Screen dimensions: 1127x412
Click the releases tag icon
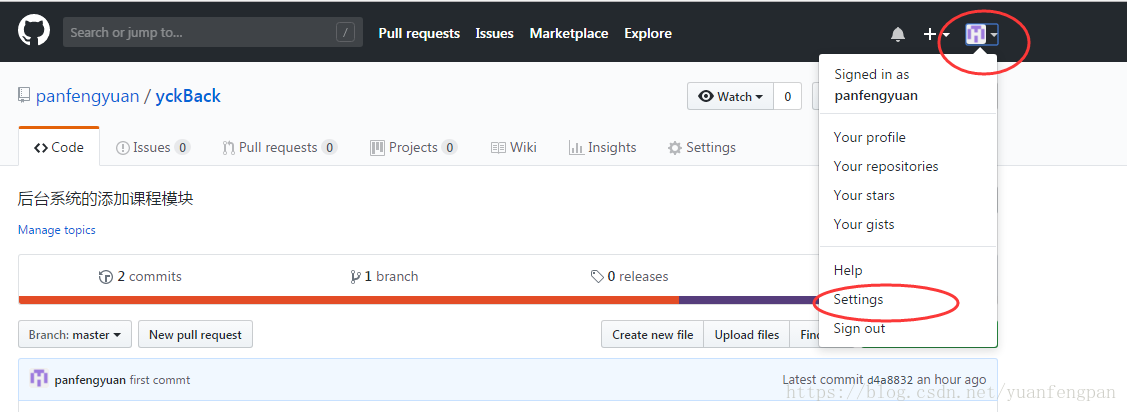(x=597, y=277)
